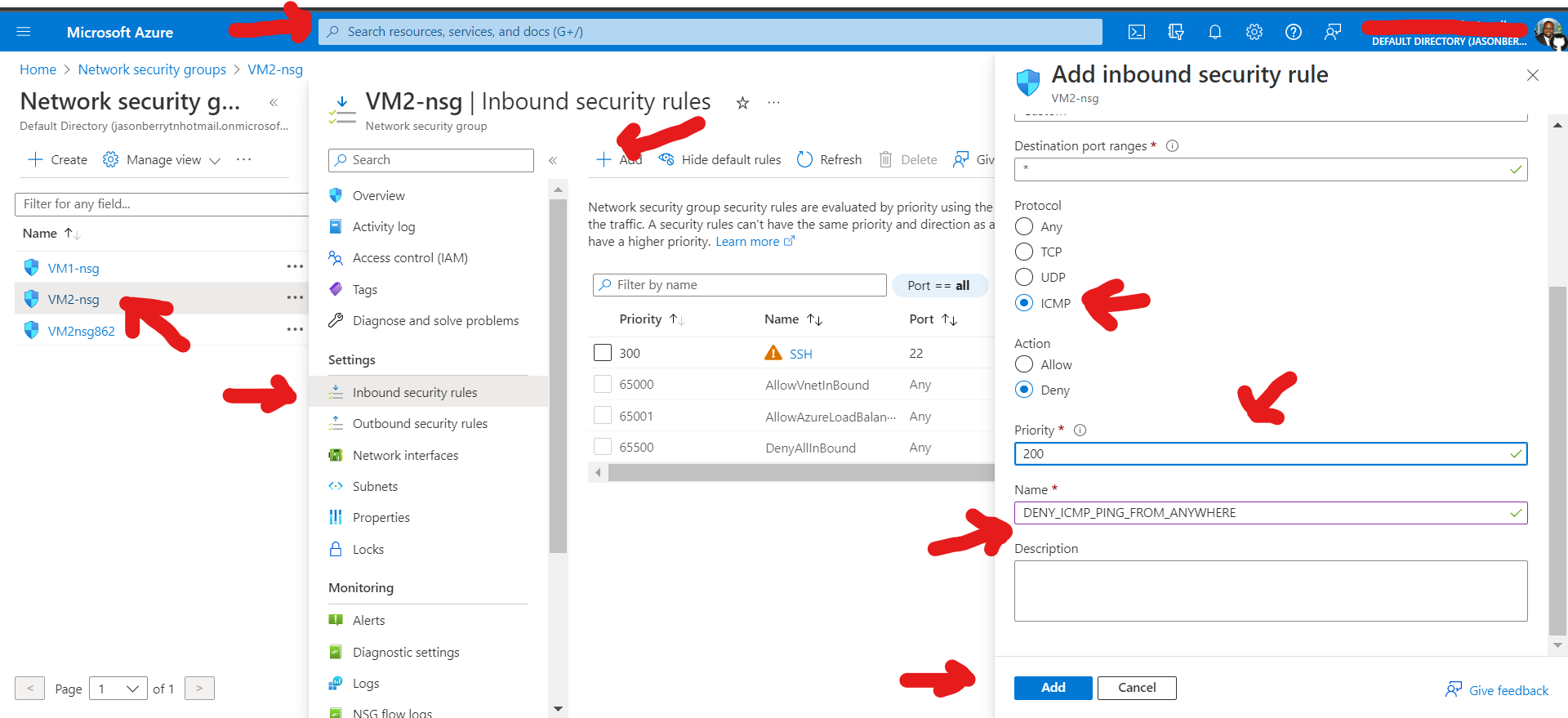The width and height of the screenshot is (1568, 718).
Task: Click the Description text area
Action: 1271,591
